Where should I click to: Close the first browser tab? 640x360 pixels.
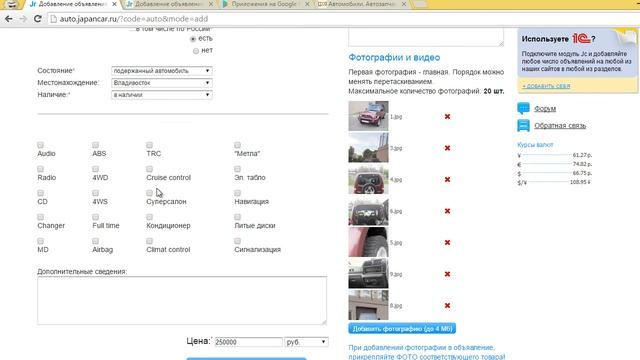pos(114,4)
